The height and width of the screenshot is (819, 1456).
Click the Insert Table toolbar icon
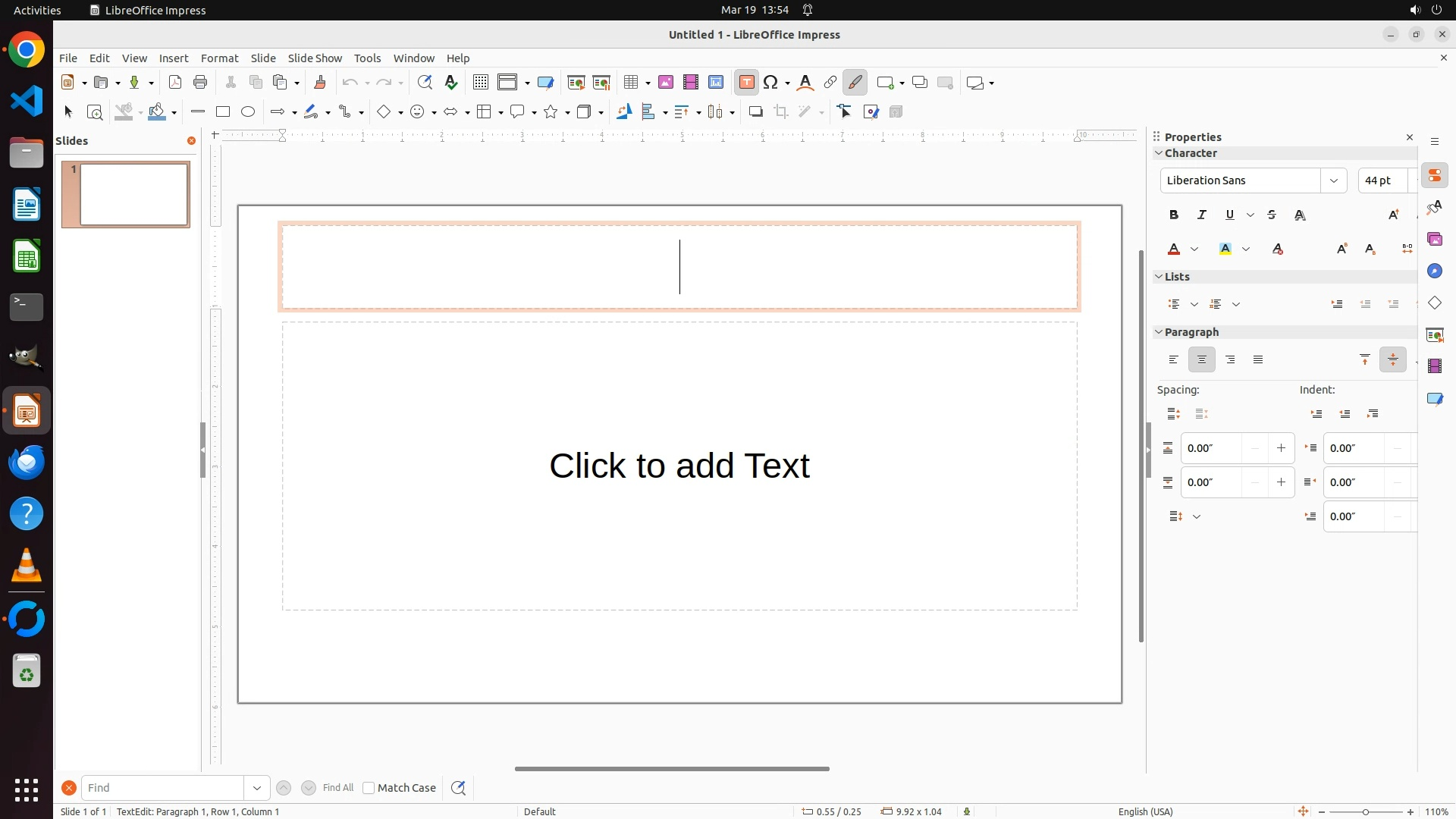pos(630,83)
